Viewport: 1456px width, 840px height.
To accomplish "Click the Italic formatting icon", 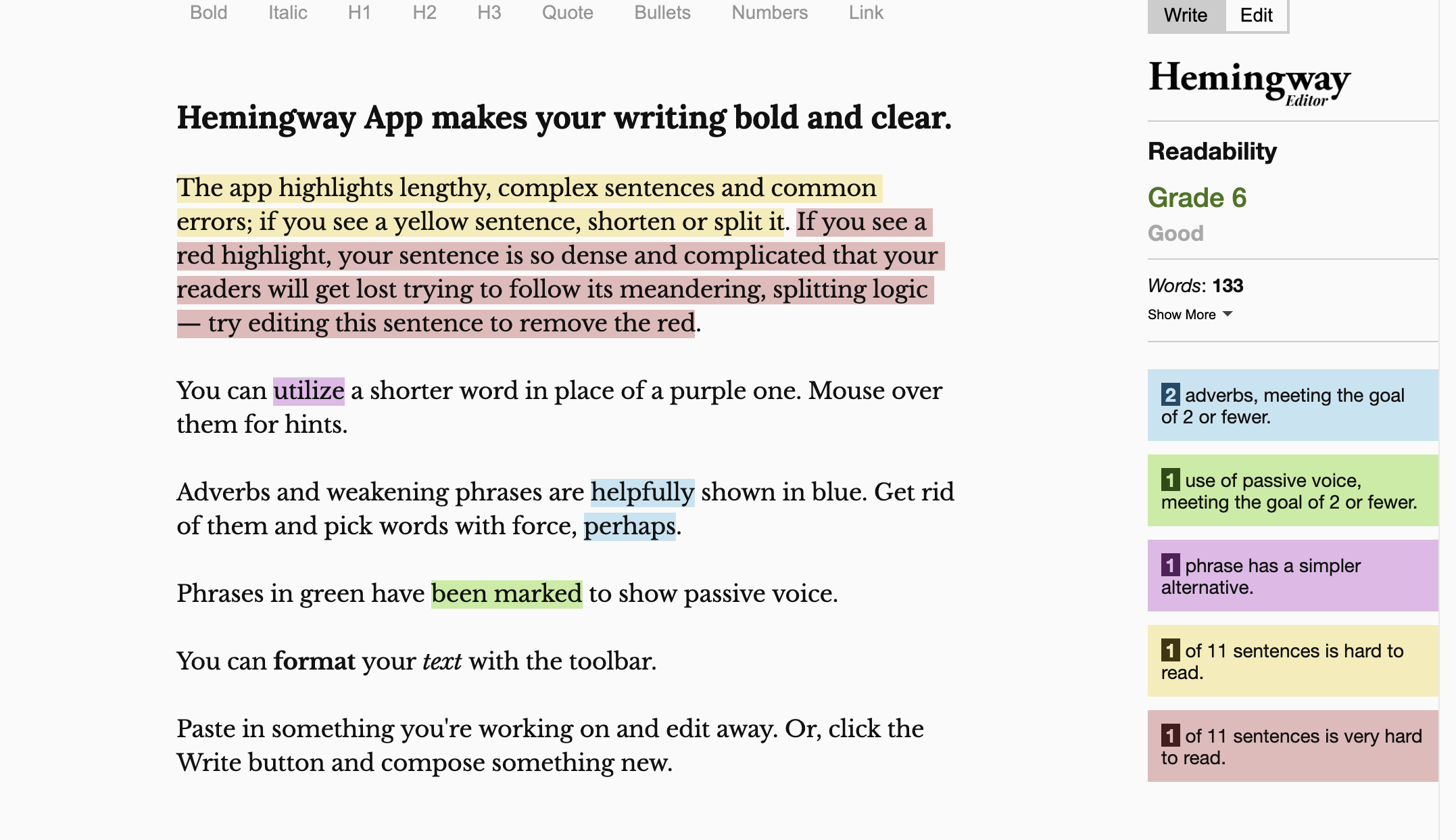I will [x=287, y=13].
